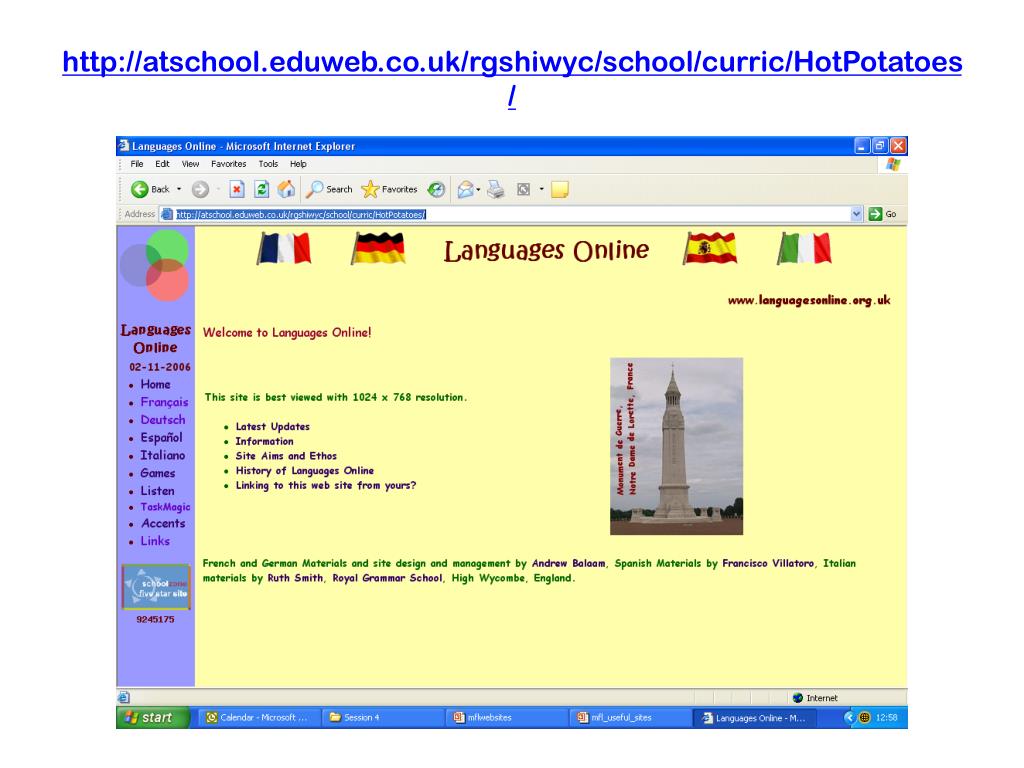Open the Back button history dropdown arrow
Image resolution: width=1024 pixels, height=768 pixels.
pos(179,189)
